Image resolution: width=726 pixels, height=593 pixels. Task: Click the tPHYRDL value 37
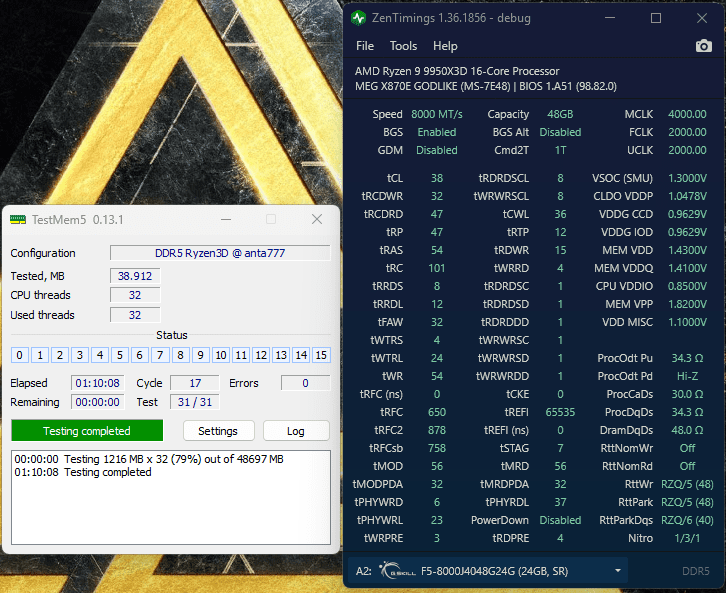(x=560, y=502)
